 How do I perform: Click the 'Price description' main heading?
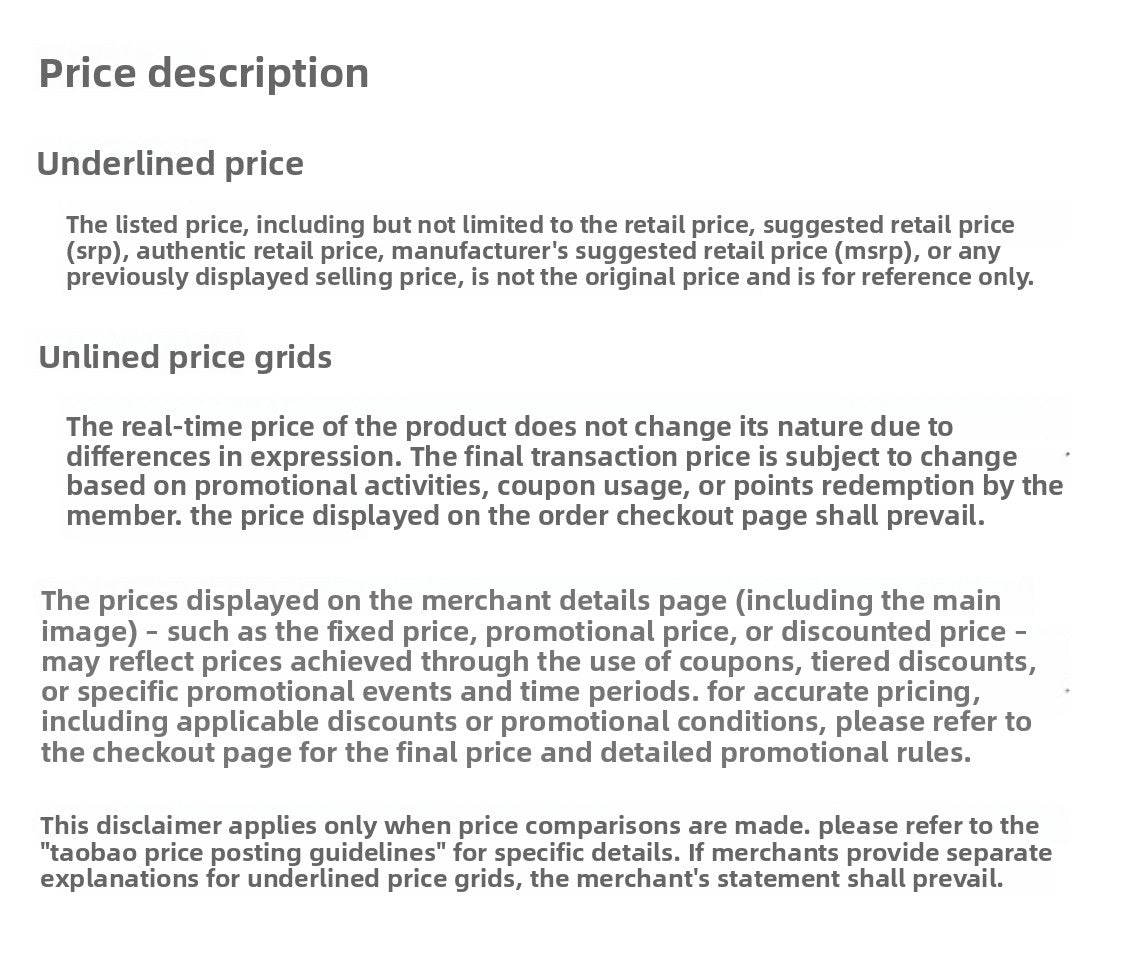pos(204,74)
